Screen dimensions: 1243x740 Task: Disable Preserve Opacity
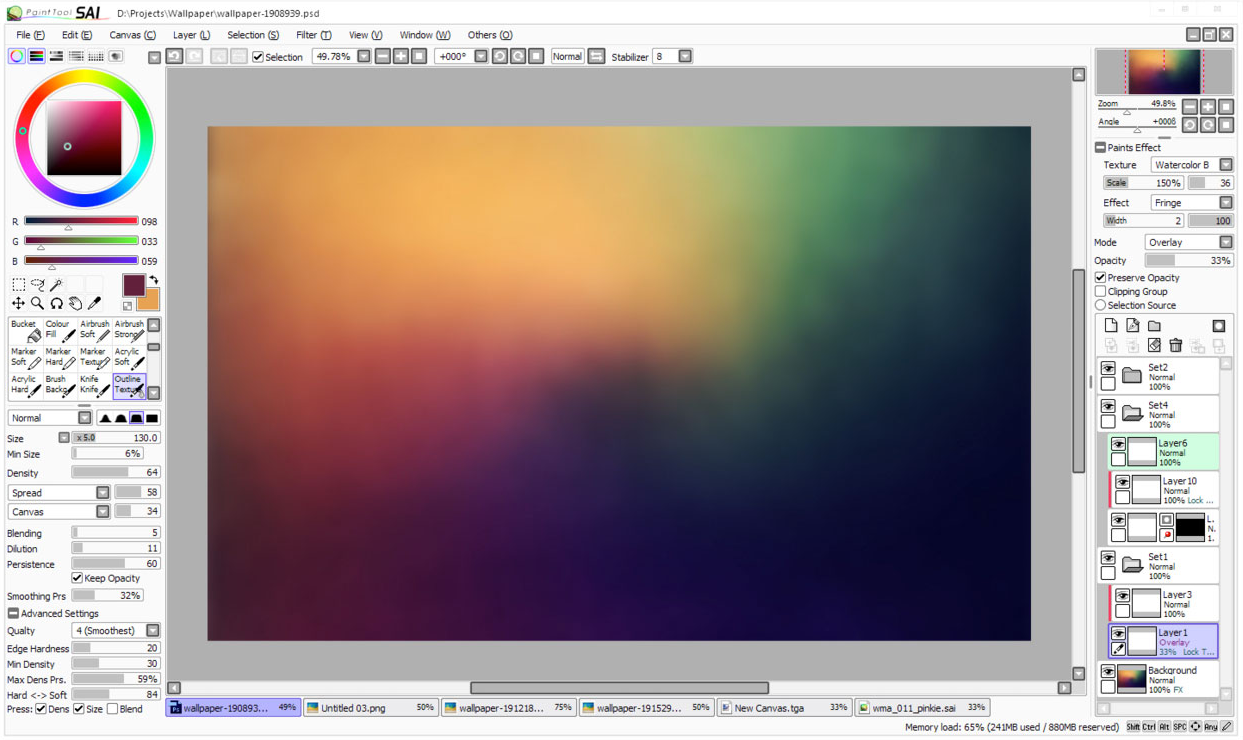point(1101,278)
